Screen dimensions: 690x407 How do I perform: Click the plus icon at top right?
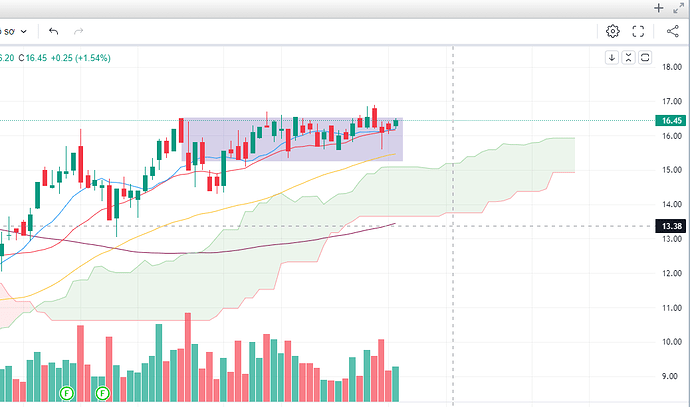coord(659,8)
